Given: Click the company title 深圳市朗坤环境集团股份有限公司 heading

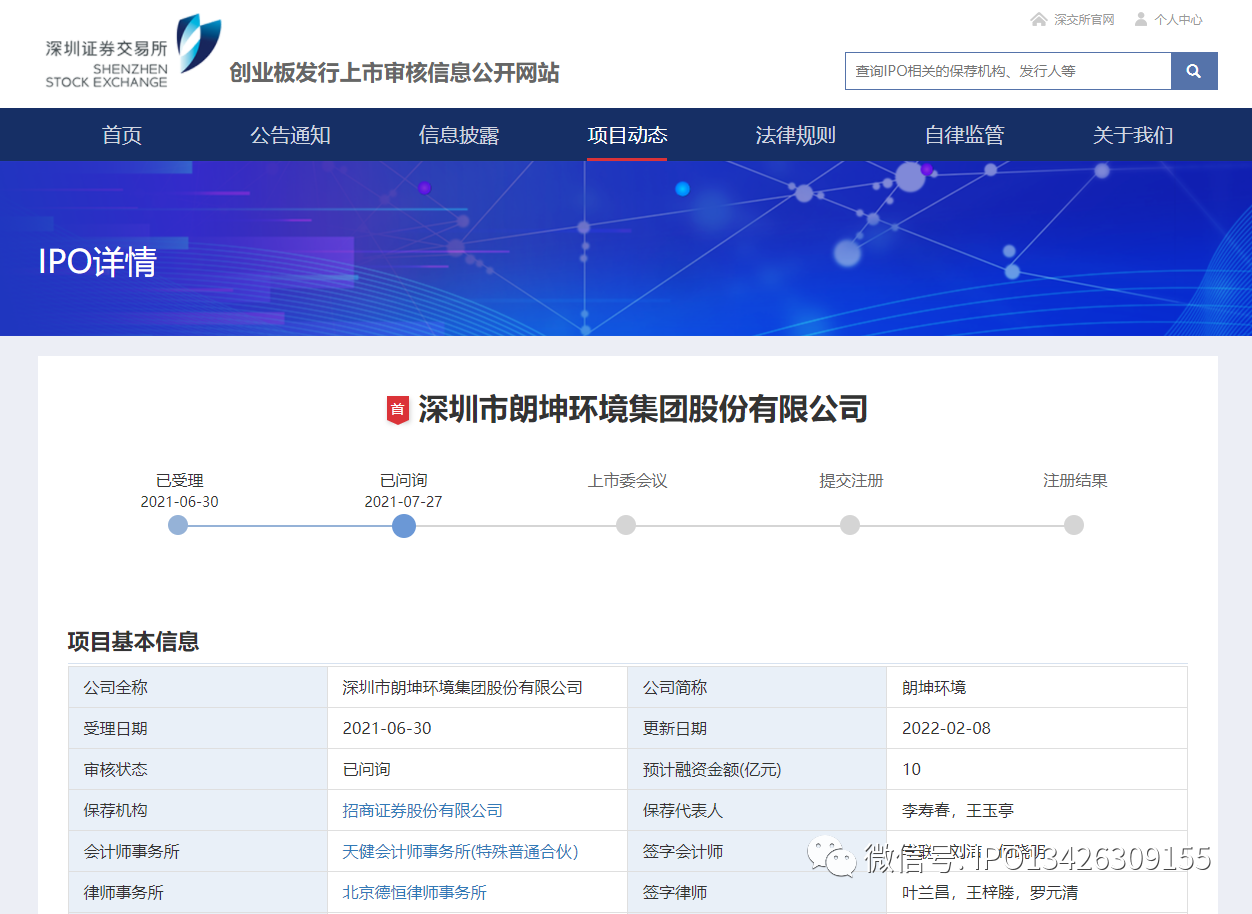Looking at the screenshot, I should (642, 409).
